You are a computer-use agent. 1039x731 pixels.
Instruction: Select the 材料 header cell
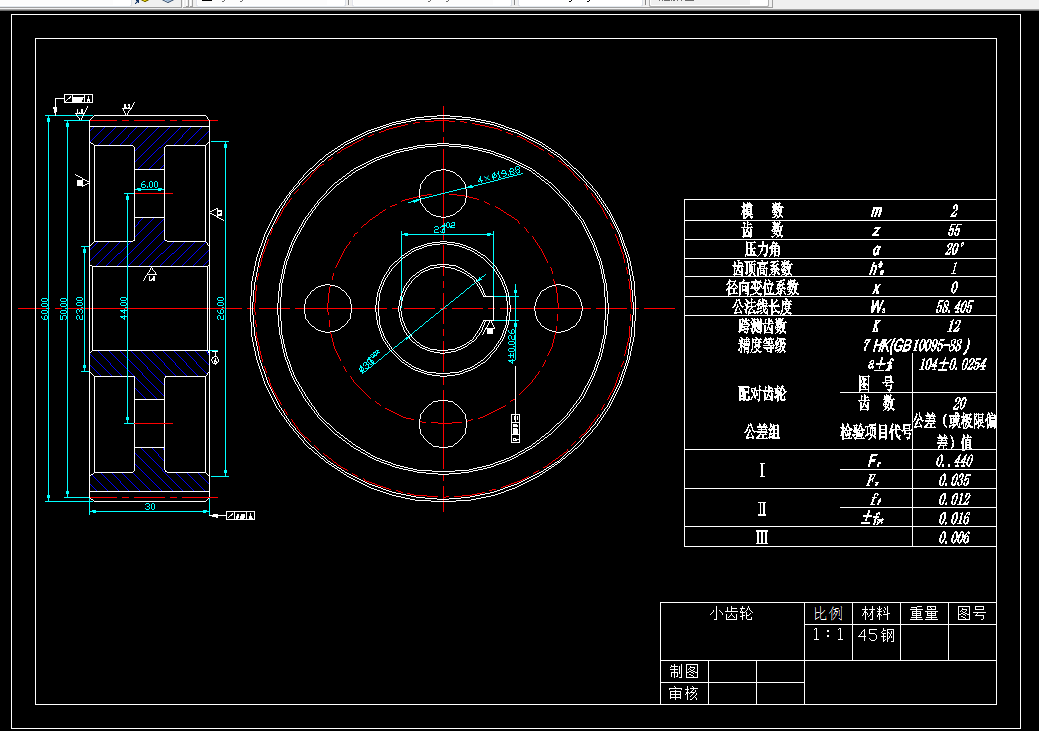pos(876,614)
